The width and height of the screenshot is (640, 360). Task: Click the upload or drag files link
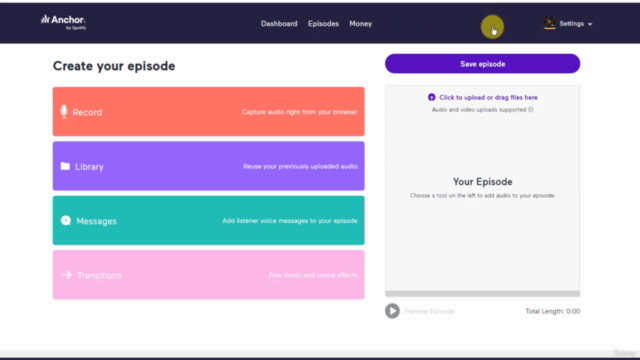coord(488,98)
